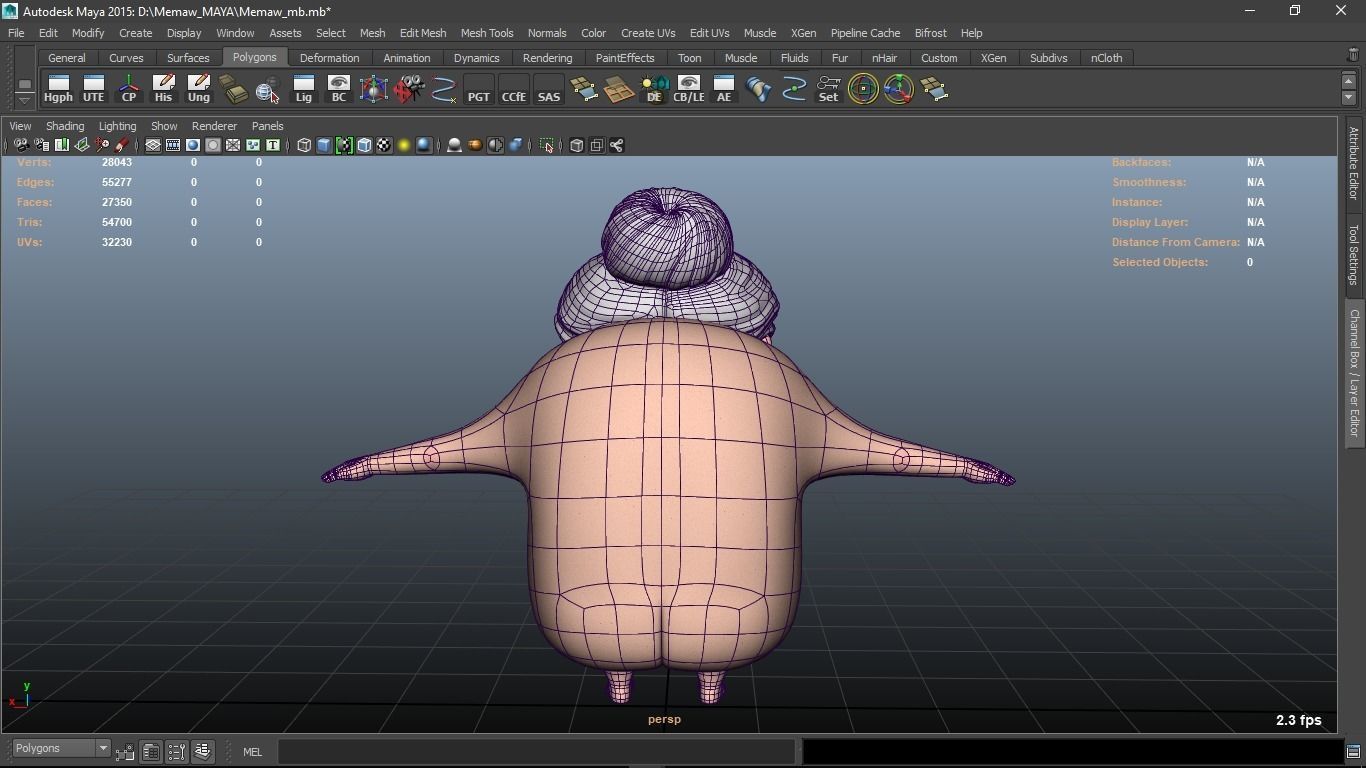
Task: Run the CP center pivot shelf icon
Action: (128, 89)
